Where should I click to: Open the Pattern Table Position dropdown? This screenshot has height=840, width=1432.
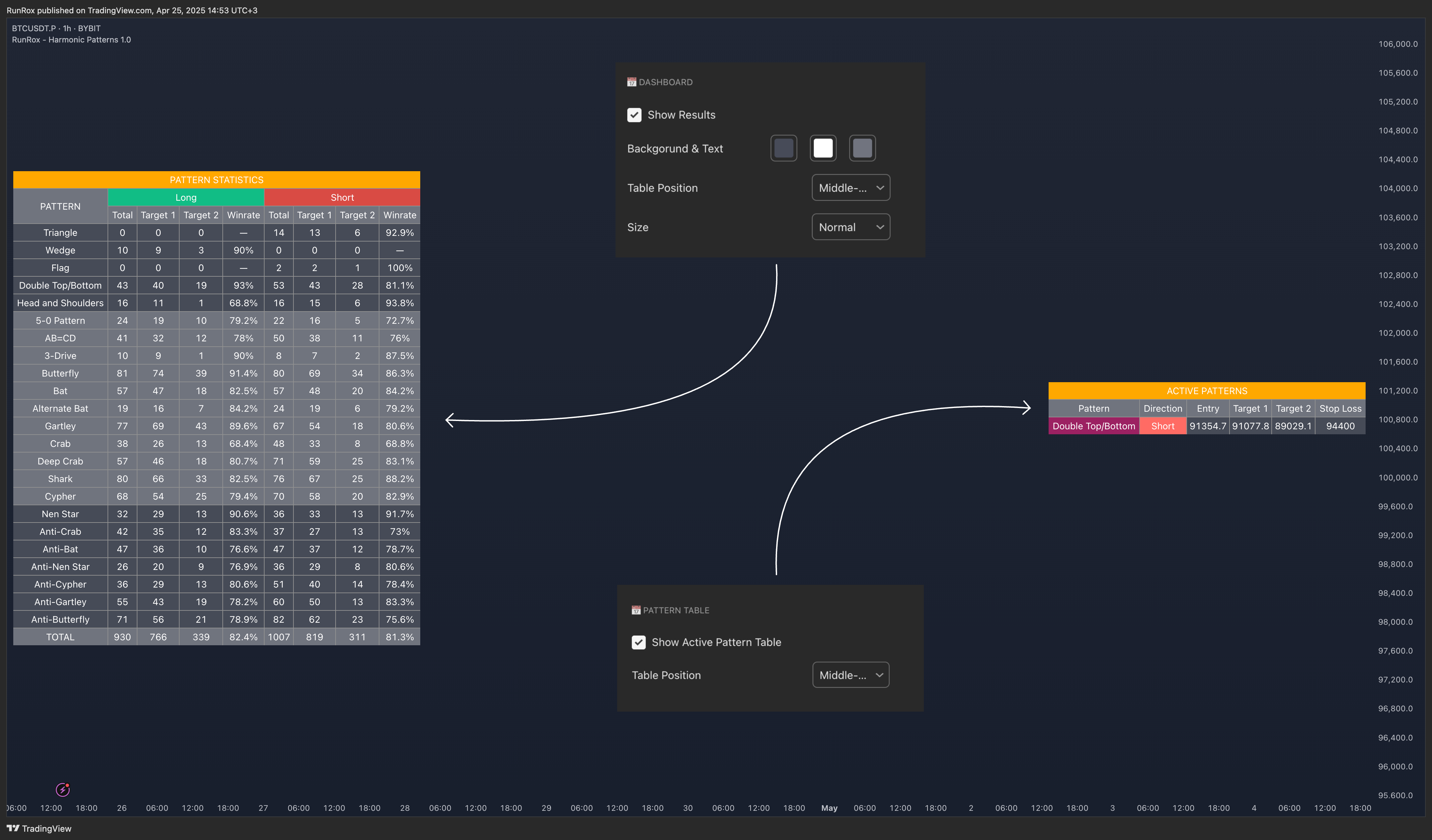point(850,675)
